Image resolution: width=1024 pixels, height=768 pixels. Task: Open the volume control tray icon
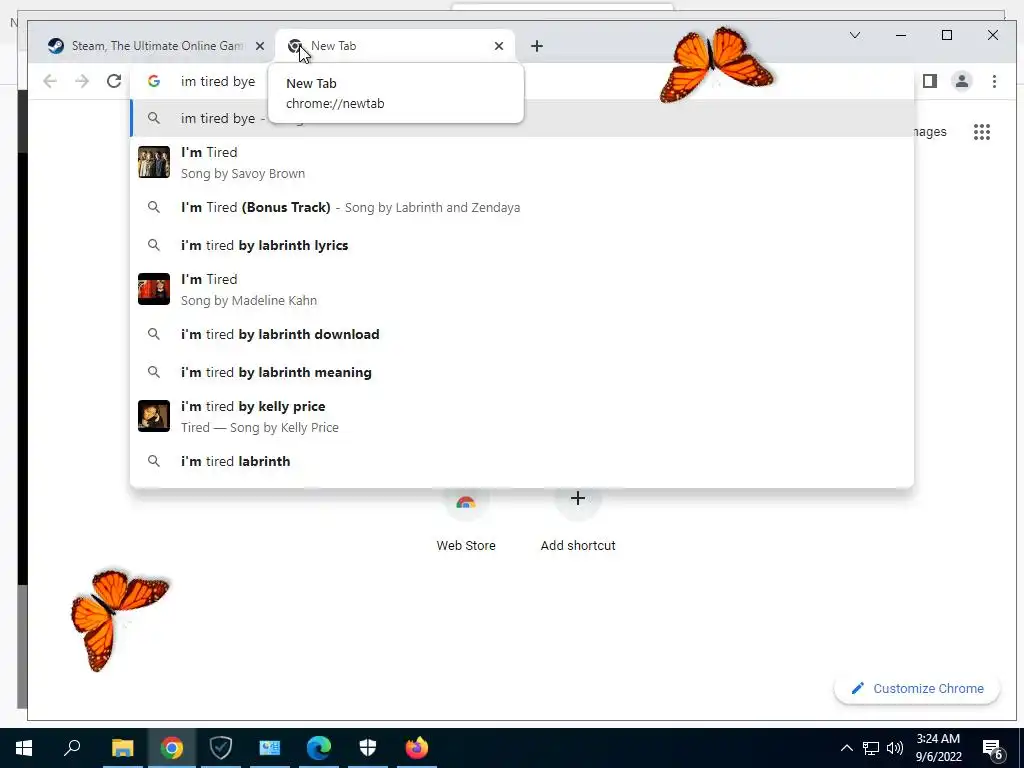[x=895, y=748]
